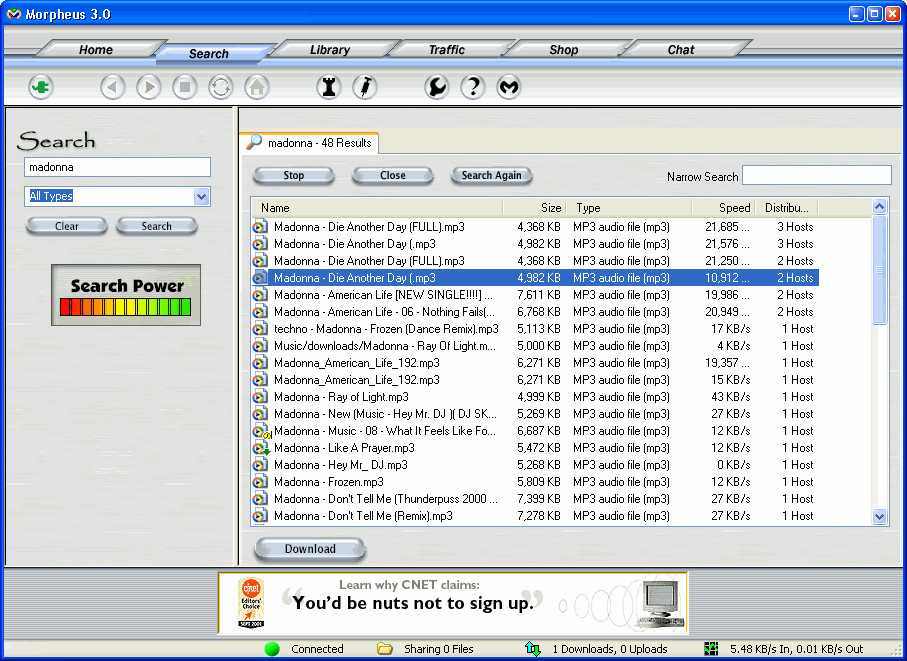Viewport: 907px width, 661px height.
Task: Sort by the Type column header
Action: pos(629,208)
